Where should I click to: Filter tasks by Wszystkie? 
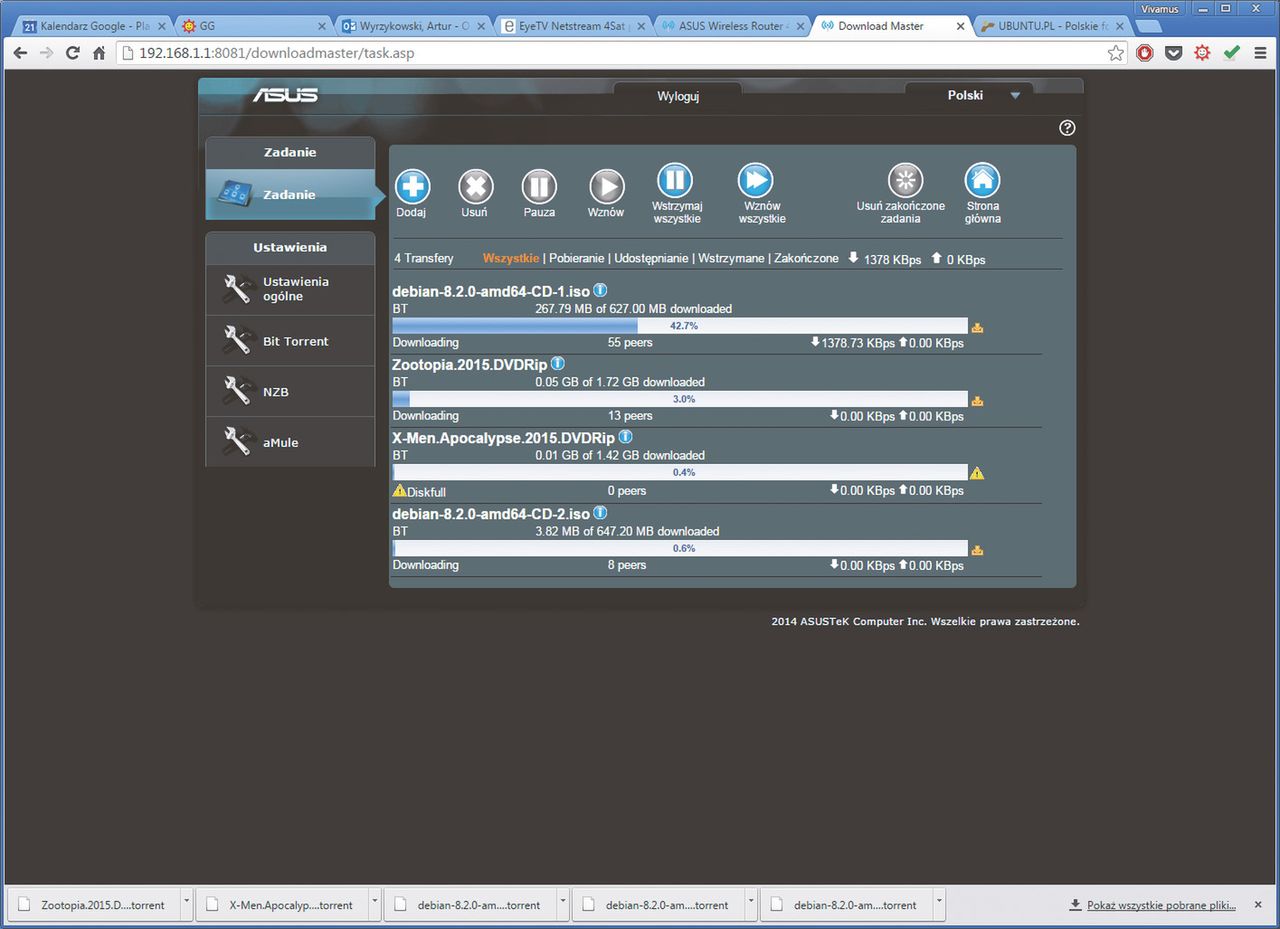511,258
